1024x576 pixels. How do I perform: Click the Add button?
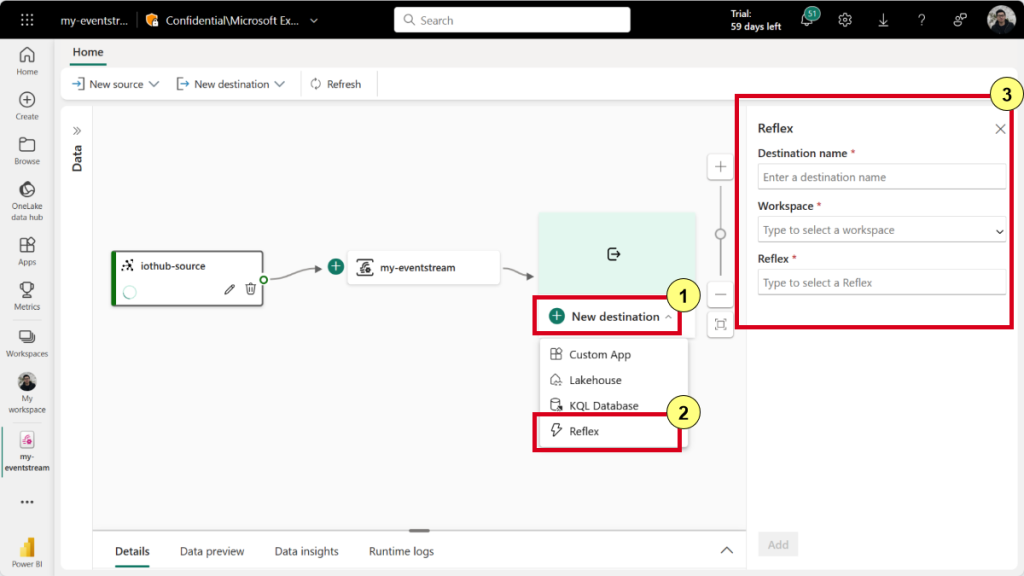pyautogui.click(x=778, y=545)
